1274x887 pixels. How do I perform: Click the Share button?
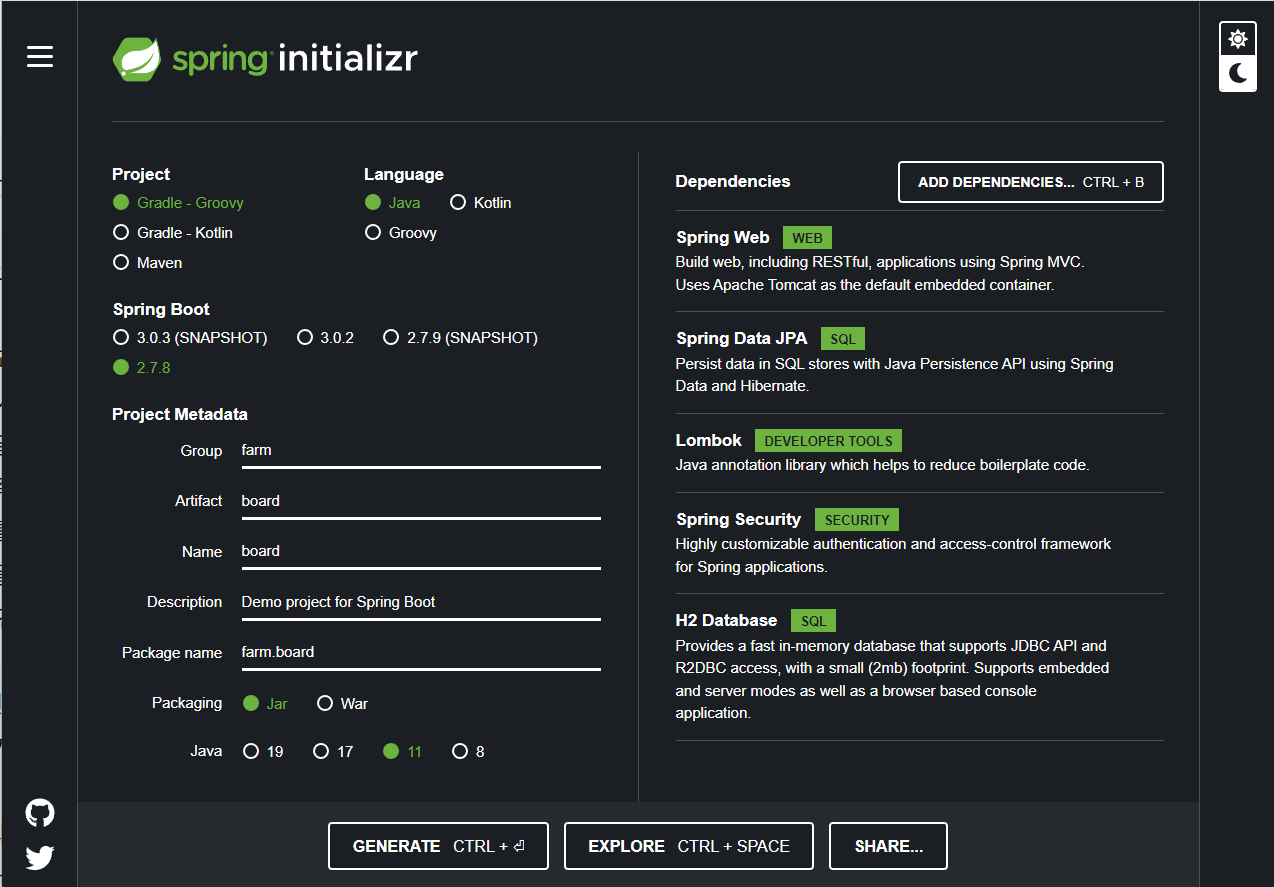click(x=888, y=846)
